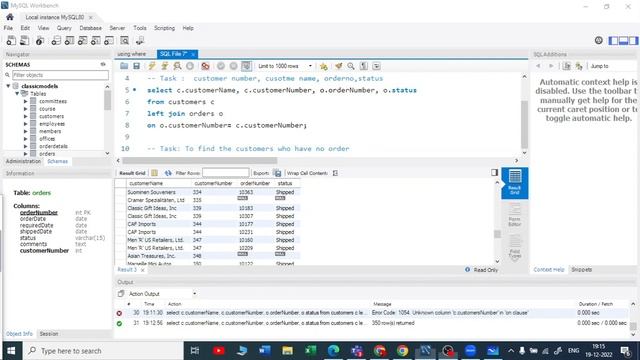Stop the running query
640x360 pixels.
point(190,66)
